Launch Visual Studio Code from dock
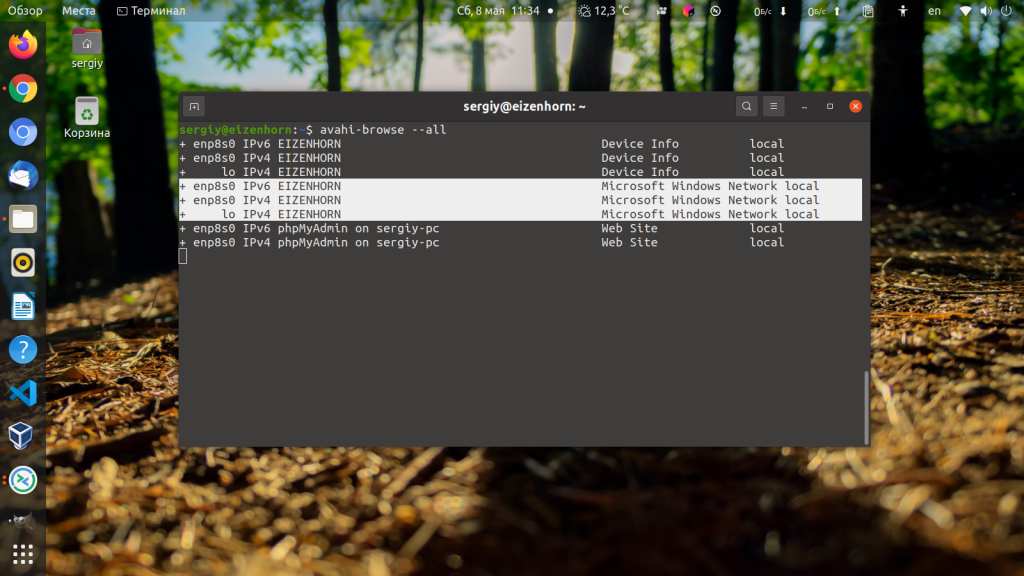Screen dimensions: 1024x576 point(23,393)
